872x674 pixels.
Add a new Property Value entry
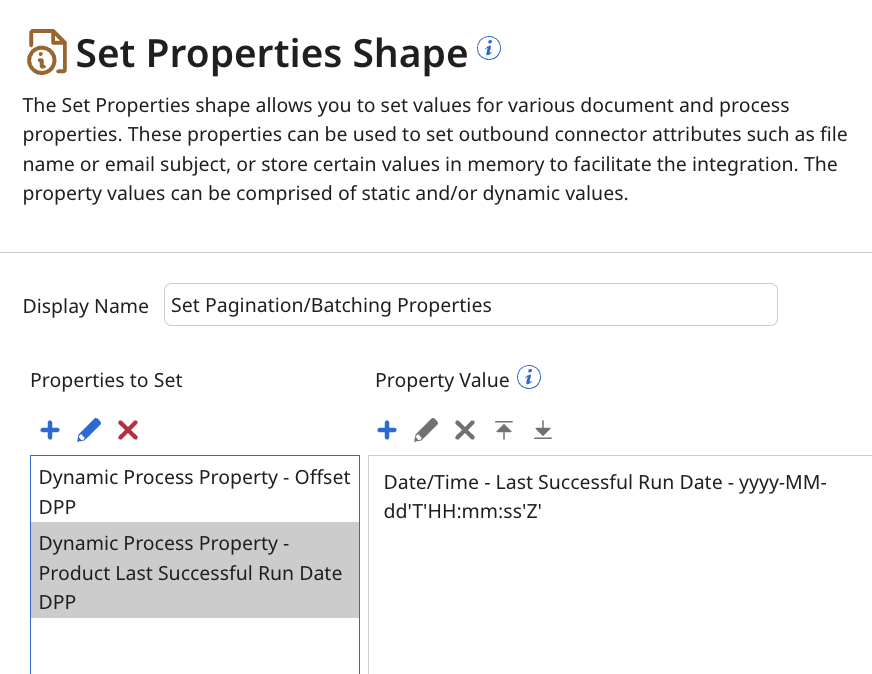coord(387,430)
